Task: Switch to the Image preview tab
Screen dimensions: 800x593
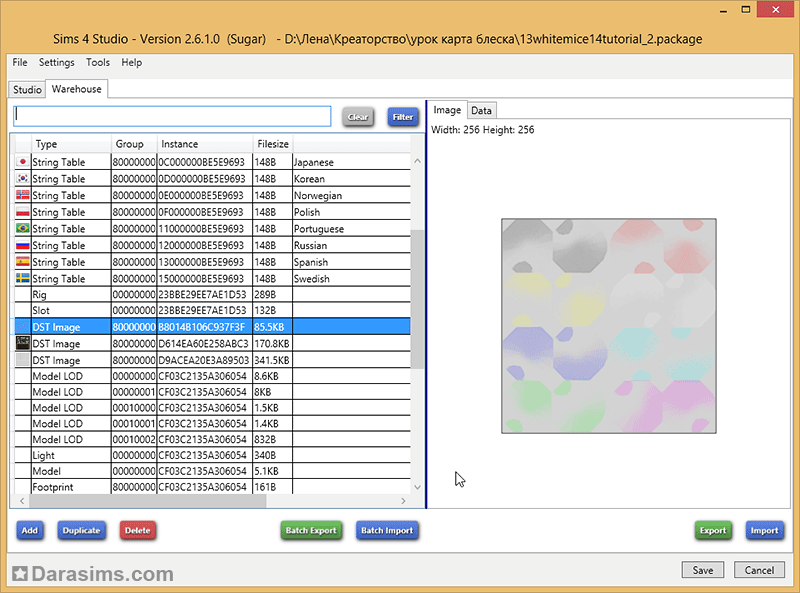Action: (x=447, y=110)
